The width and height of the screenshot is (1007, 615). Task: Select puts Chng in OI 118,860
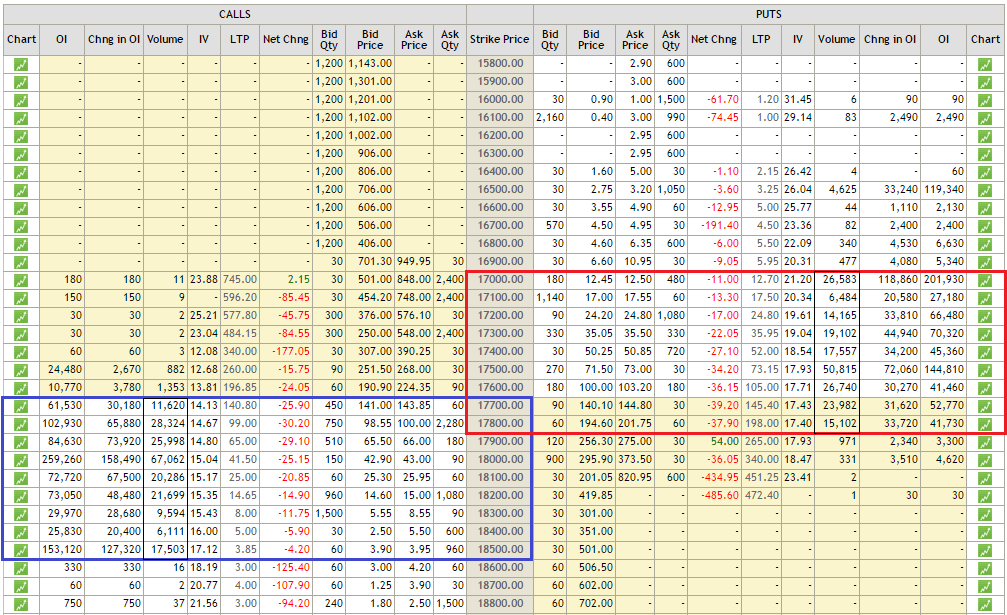pyautogui.click(x=897, y=279)
